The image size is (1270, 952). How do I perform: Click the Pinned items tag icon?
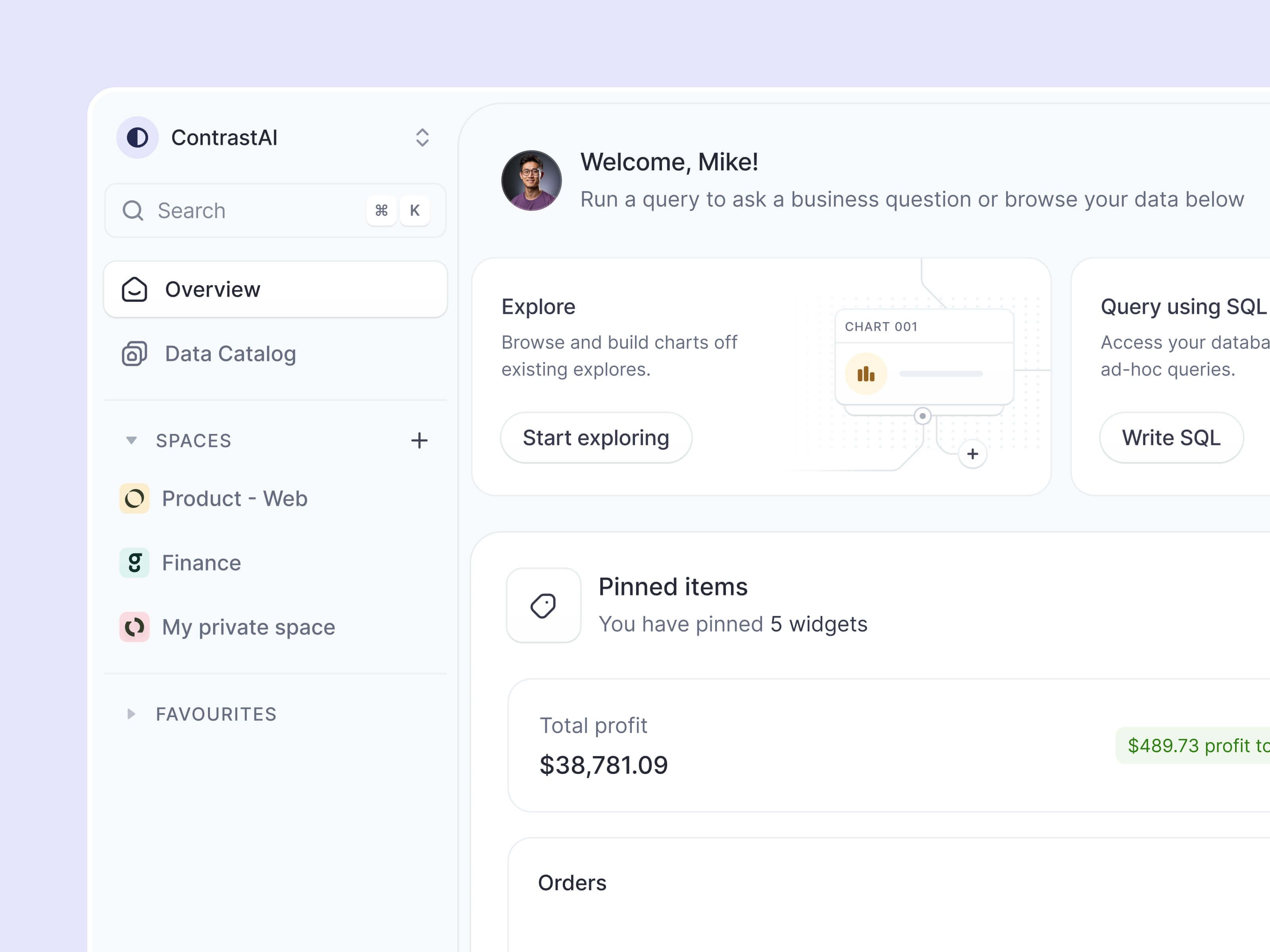point(544,605)
